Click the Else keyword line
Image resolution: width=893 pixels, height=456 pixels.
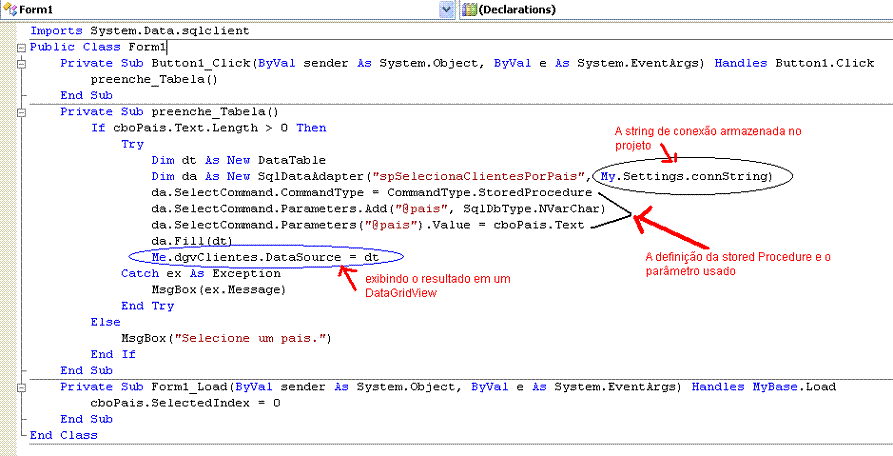pos(105,322)
